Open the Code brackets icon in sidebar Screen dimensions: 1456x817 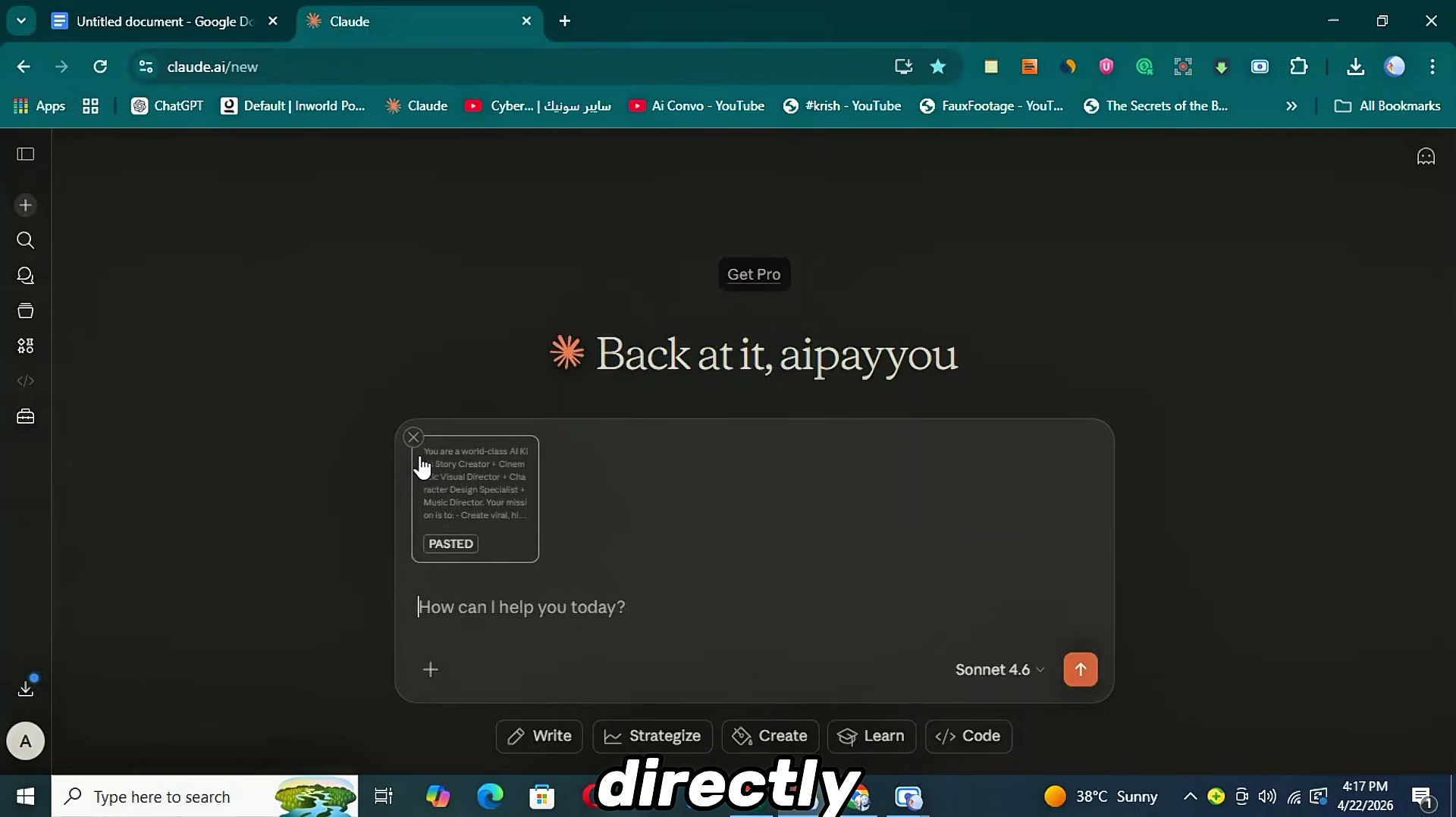[x=26, y=380]
